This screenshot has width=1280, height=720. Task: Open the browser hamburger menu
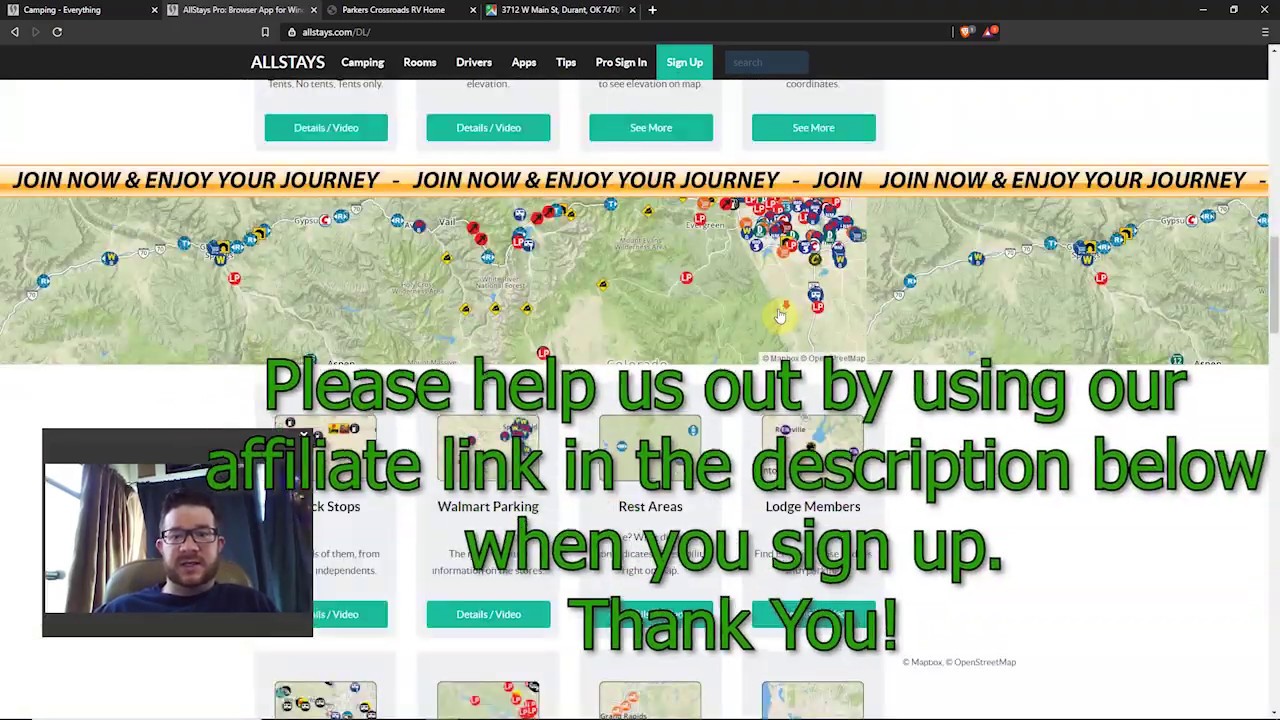pyautogui.click(x=1265, y=32)
